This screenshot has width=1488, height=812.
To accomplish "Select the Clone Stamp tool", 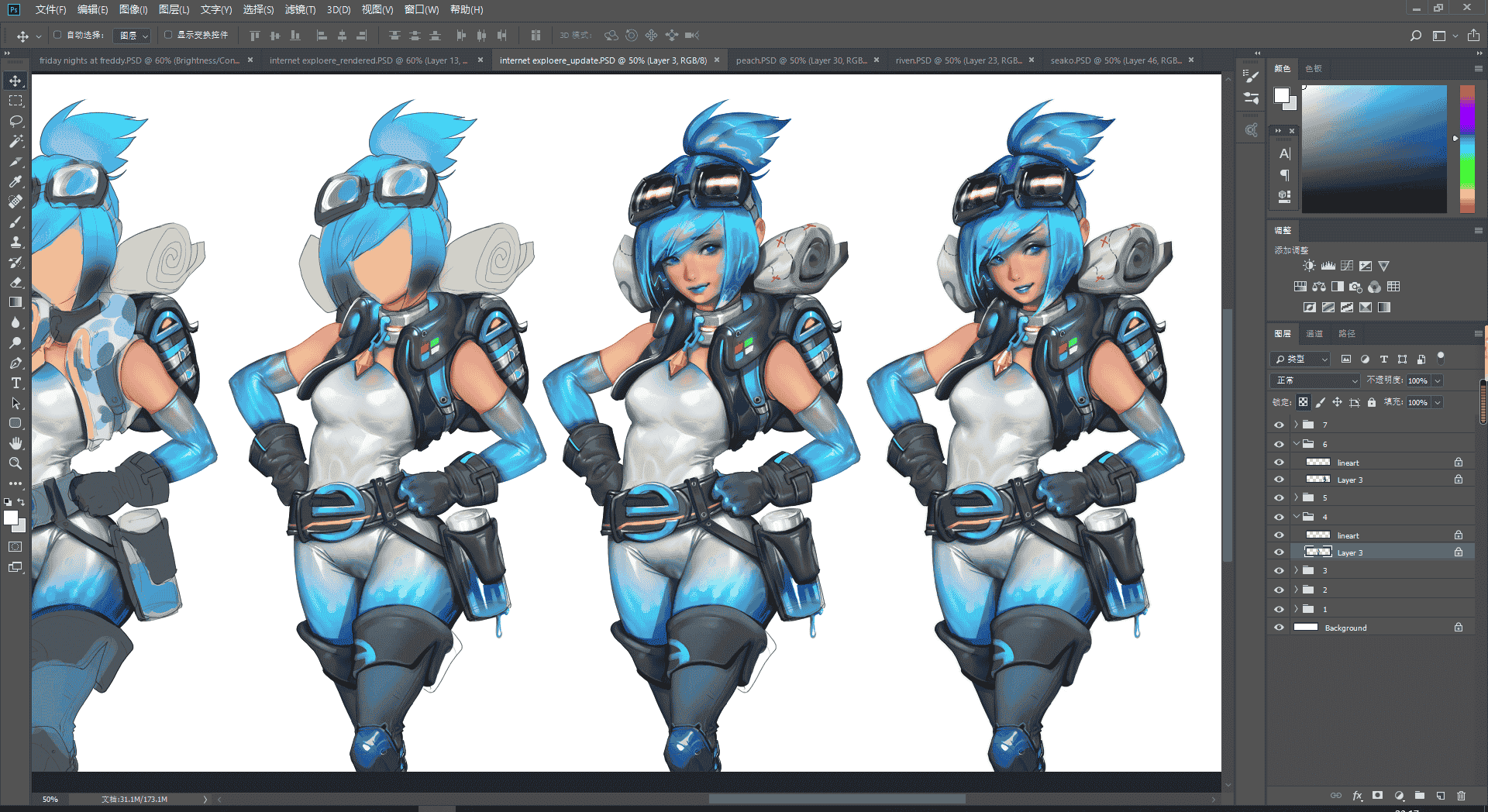I will coord(15,242).
